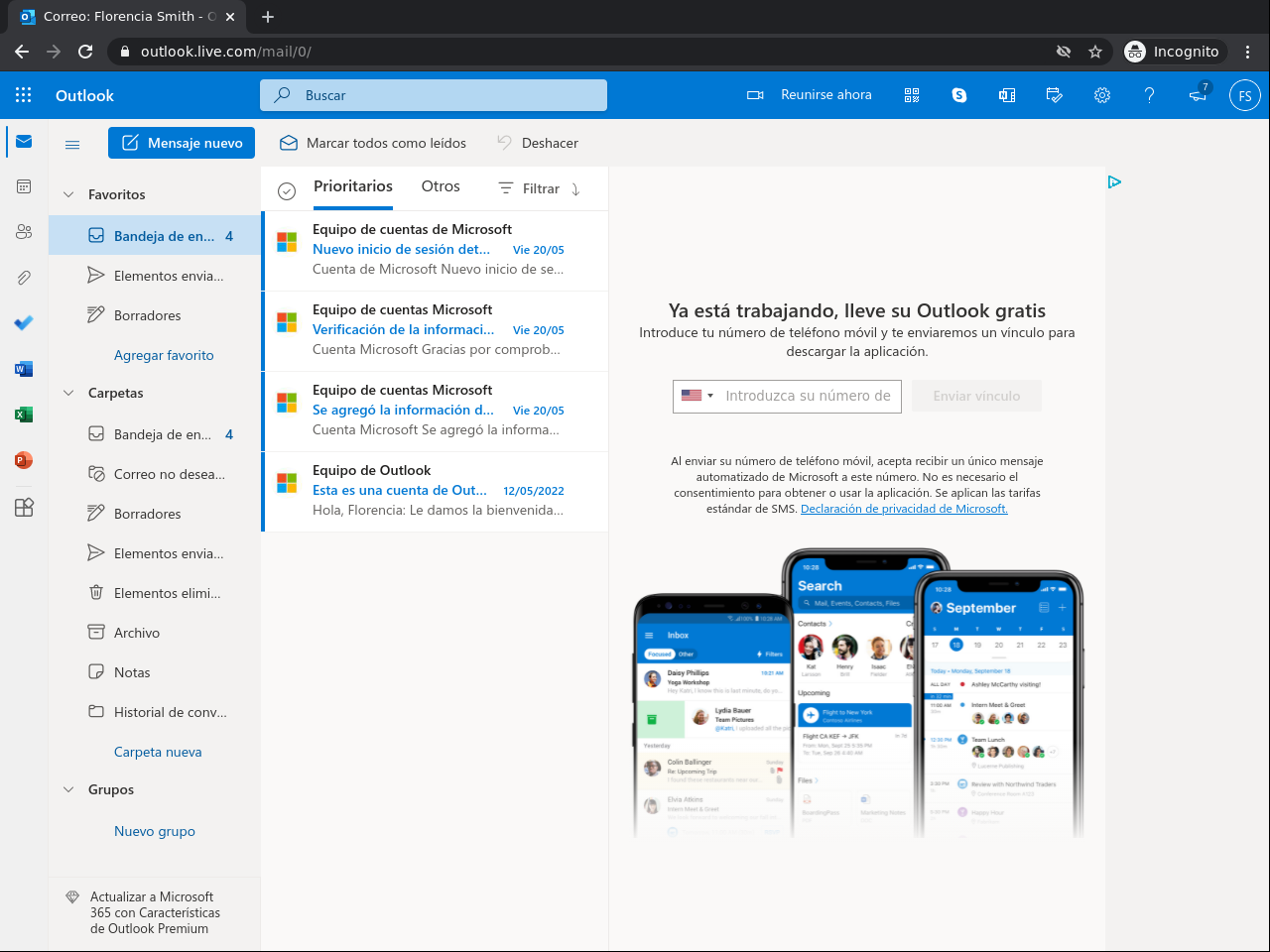
Task: Toggle the hamburger navigation pane button
Action: [x=72, y=144]
